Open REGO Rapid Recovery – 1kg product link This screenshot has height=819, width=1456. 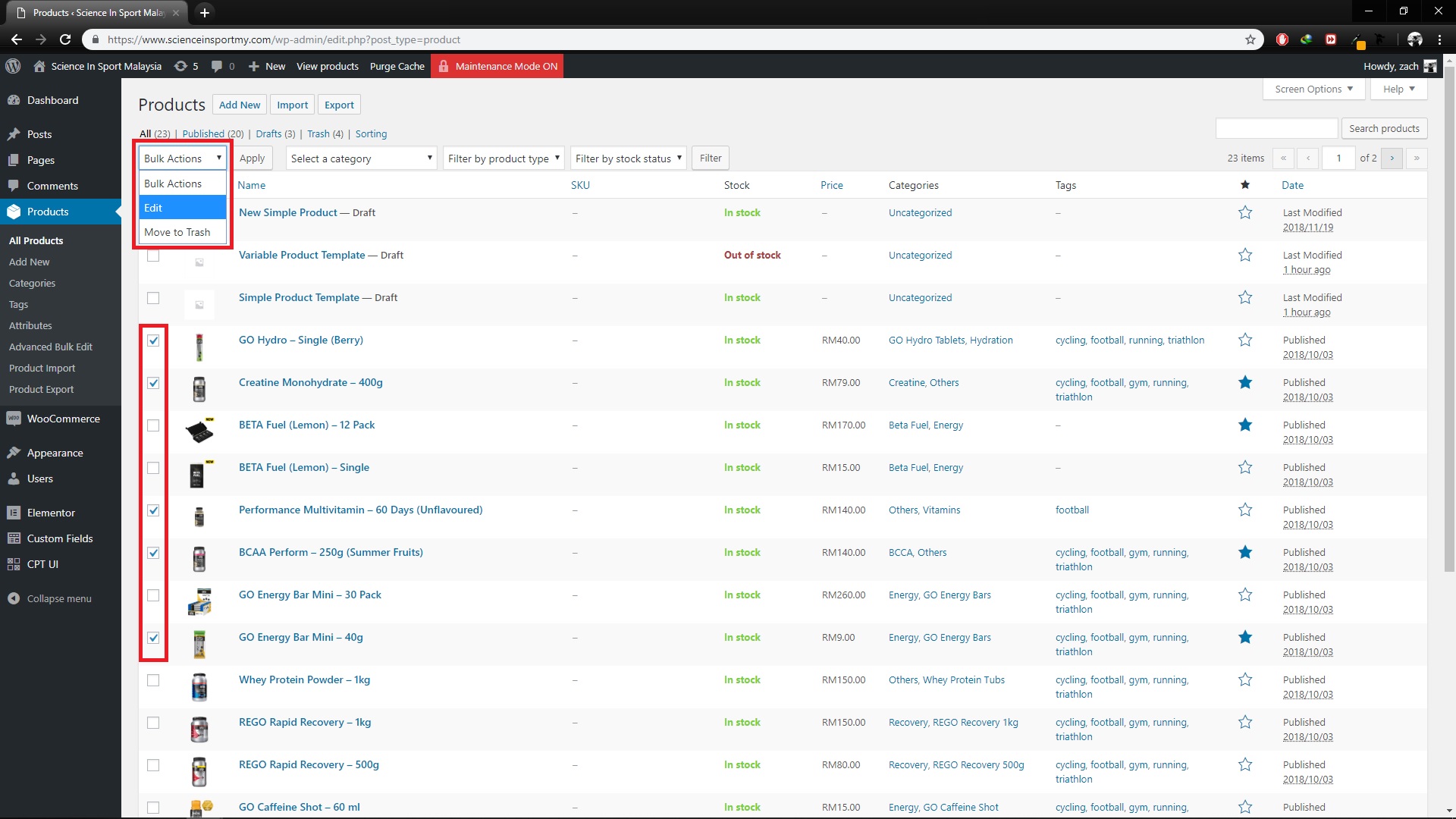[305, 722]
